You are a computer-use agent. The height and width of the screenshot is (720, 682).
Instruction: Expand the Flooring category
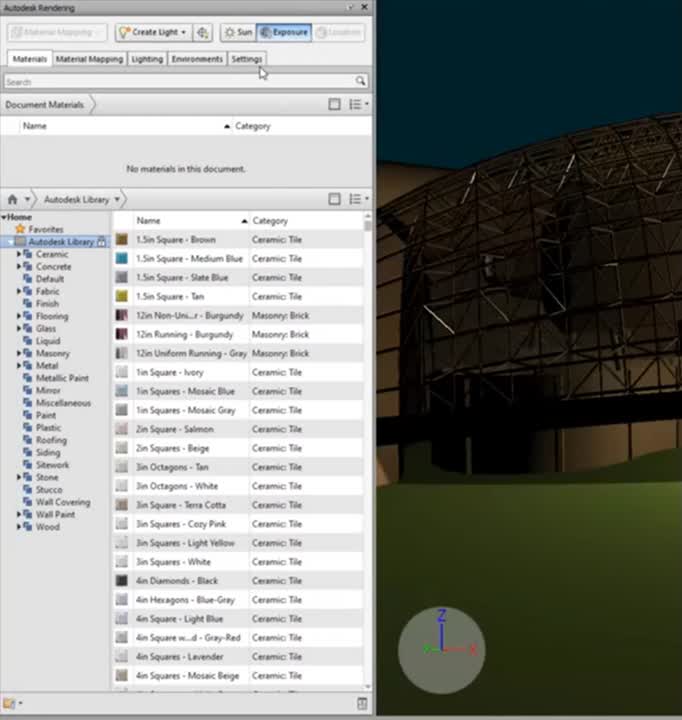(x=19, y=315)
